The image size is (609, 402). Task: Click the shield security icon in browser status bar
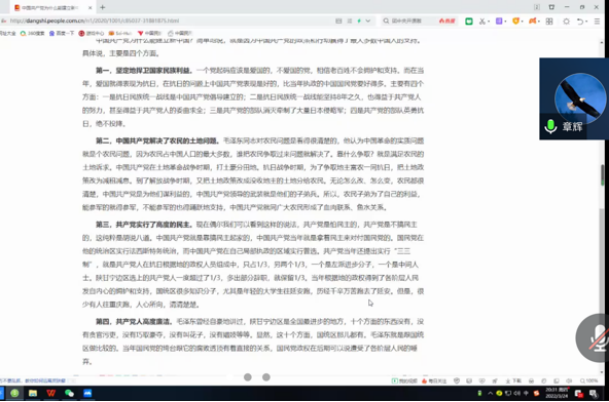click(457, 381)
